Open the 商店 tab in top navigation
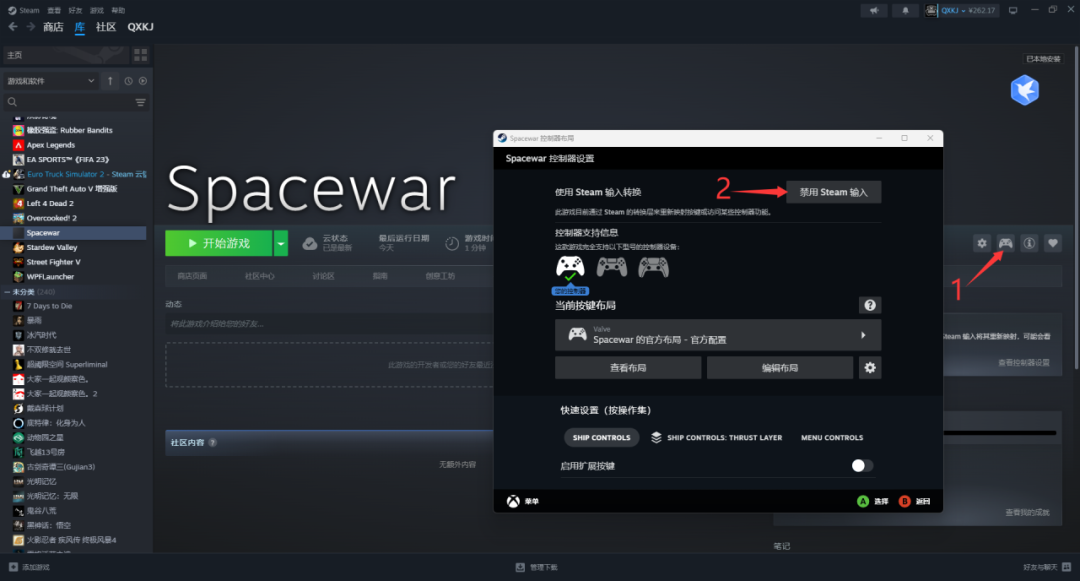Image resolution: width=1080 pixels, height=581 pixels. [53, 27]
